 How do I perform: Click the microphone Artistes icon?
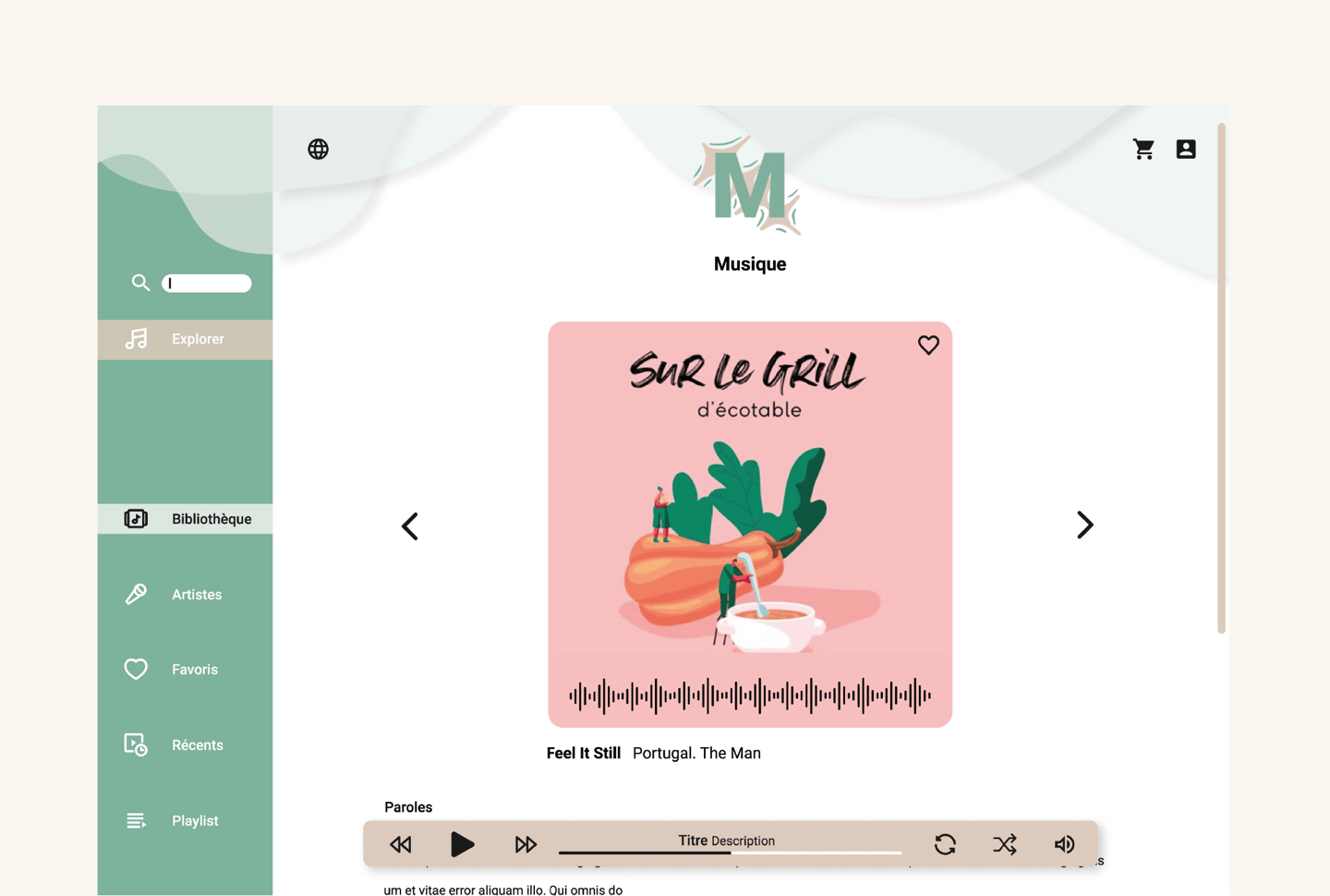point(136,594)
